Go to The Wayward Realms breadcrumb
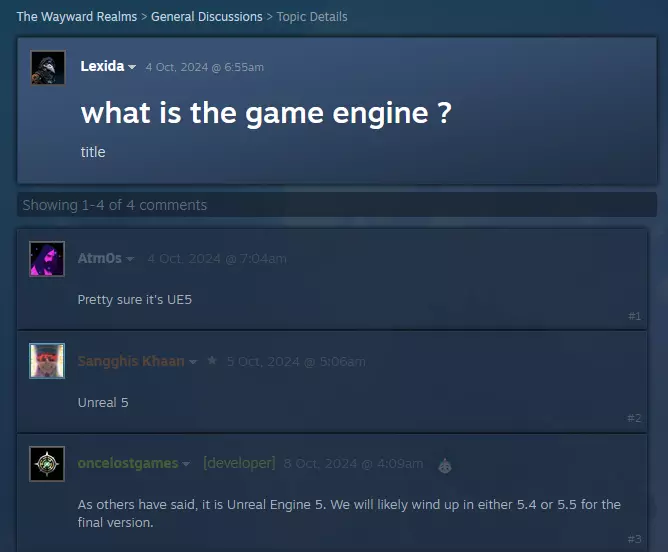The width and height of the screenshot is (668, 552). (77, 17)
